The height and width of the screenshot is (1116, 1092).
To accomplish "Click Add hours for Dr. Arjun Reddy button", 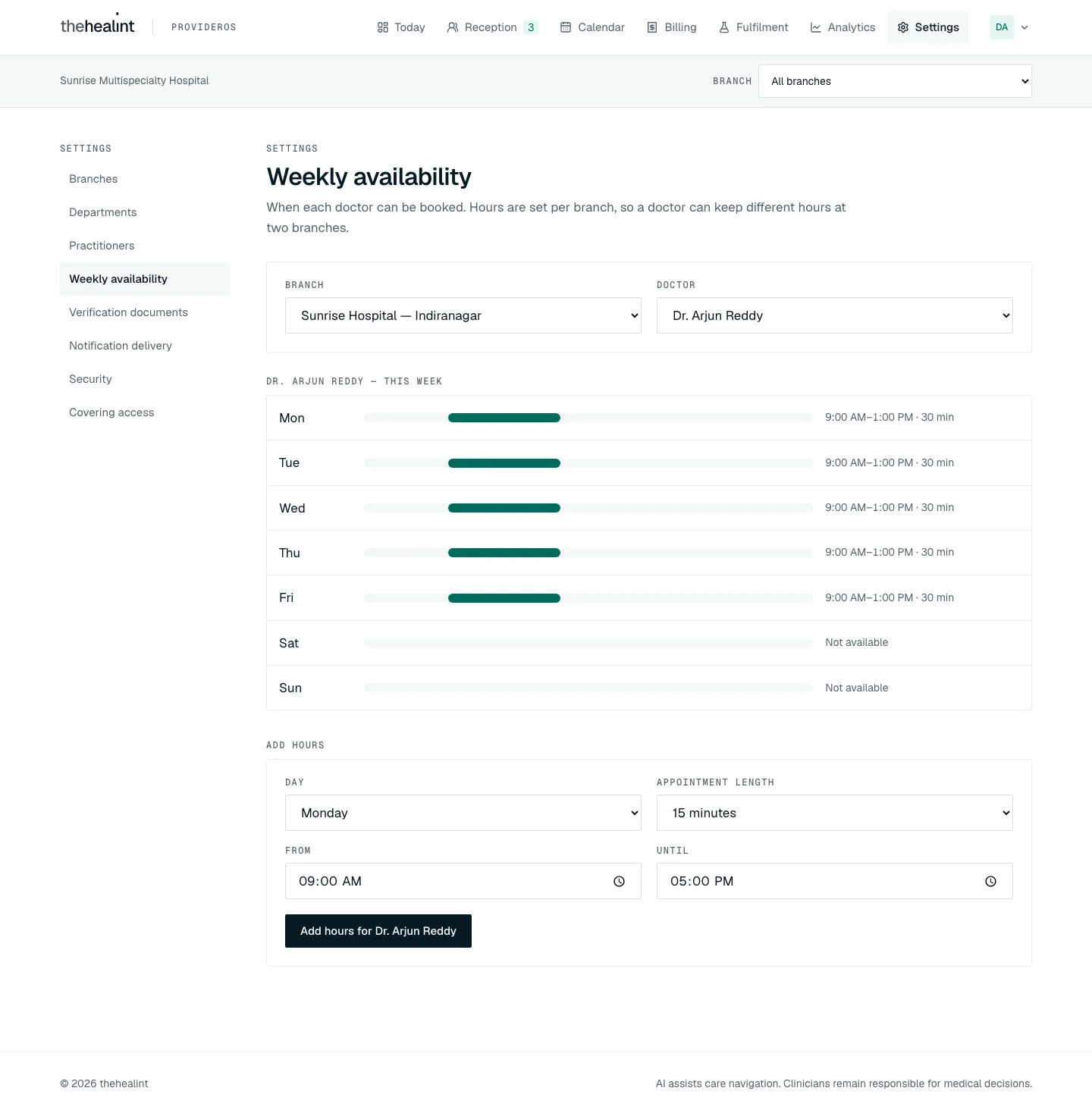I will [x=378, y=931].
